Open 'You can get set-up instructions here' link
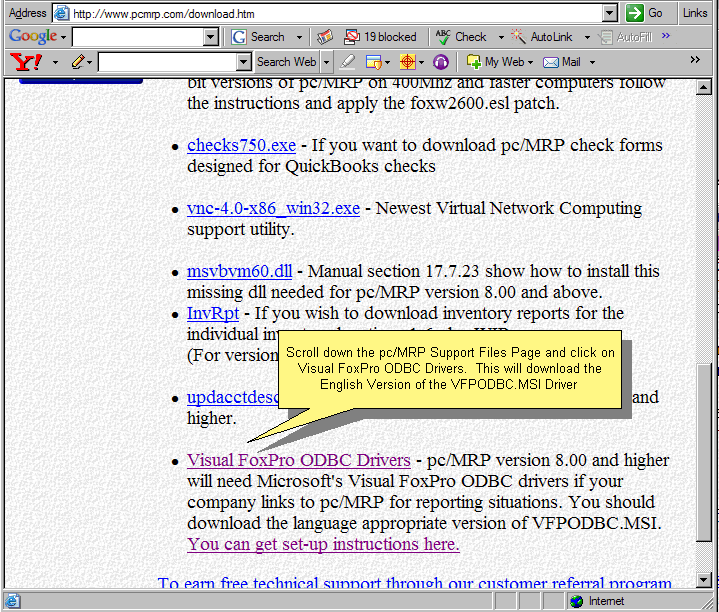Screen dimensions: 719x612 pos(323,544)
